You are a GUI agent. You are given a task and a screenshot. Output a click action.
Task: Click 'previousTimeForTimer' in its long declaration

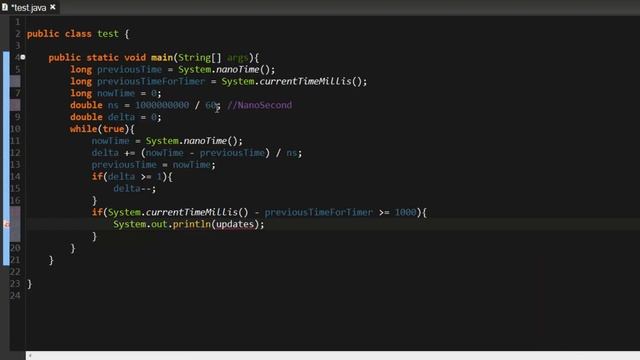pos(151,81)
